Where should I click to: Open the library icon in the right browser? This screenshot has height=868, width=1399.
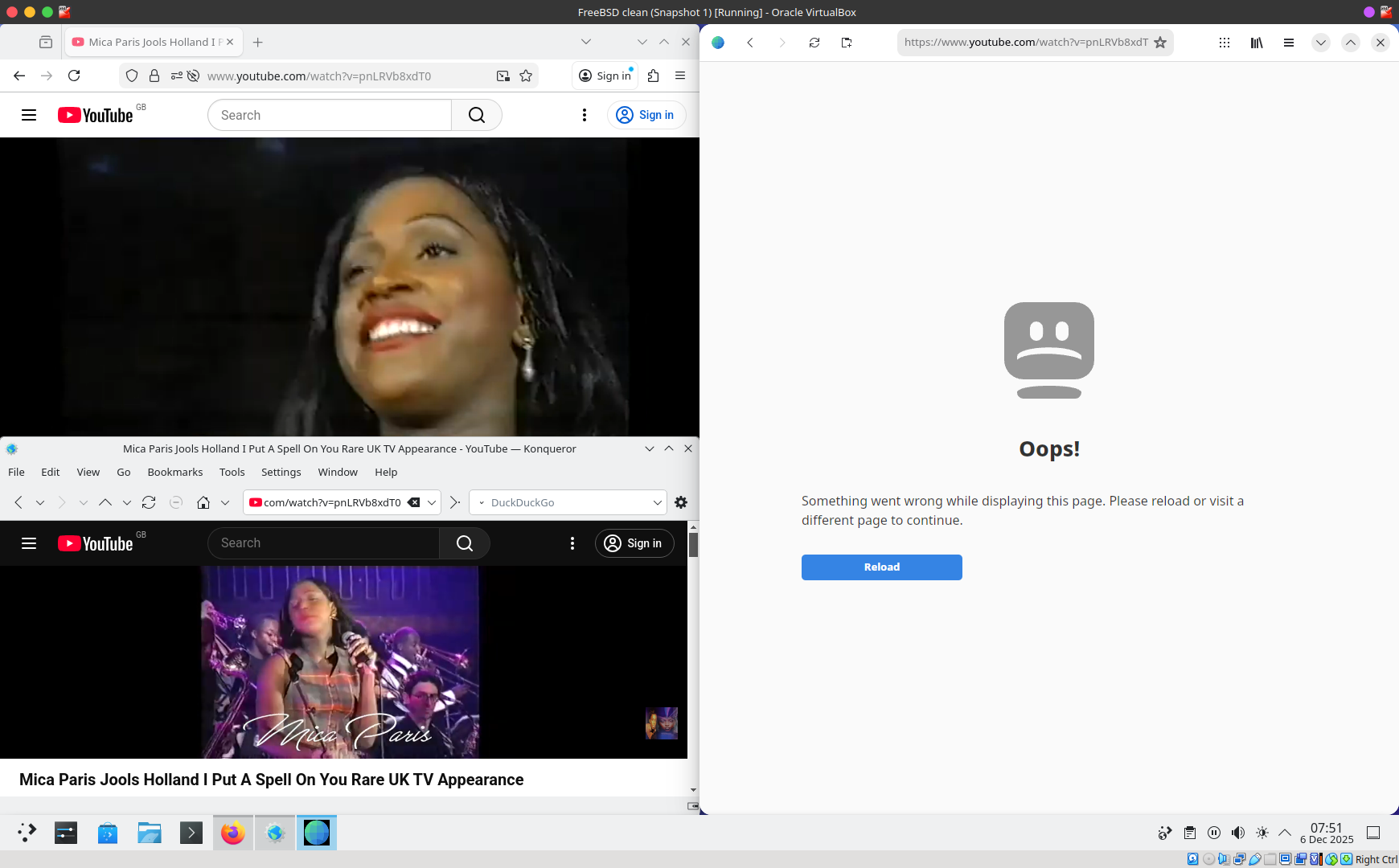[1256, 43]
